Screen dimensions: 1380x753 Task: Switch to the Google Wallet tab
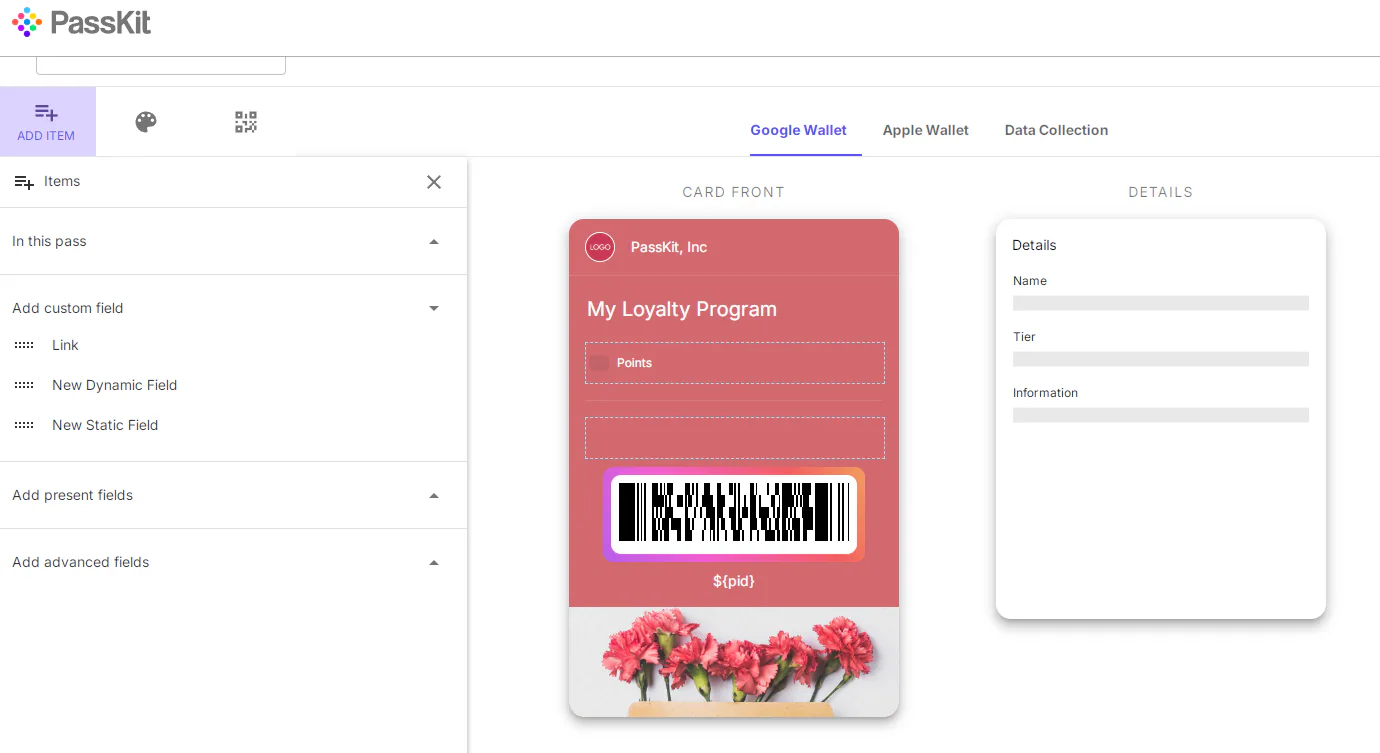tap(798, 130)
